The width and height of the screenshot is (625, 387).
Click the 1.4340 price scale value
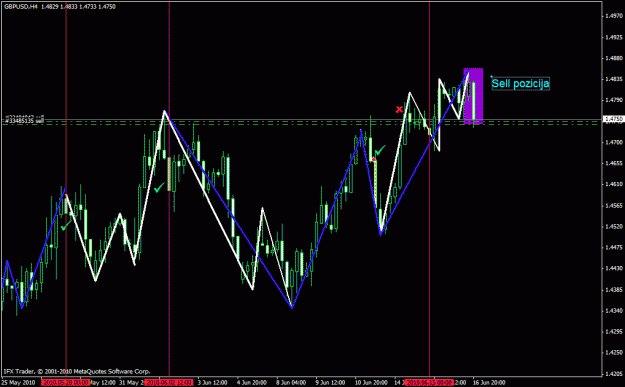coord(614,310)
